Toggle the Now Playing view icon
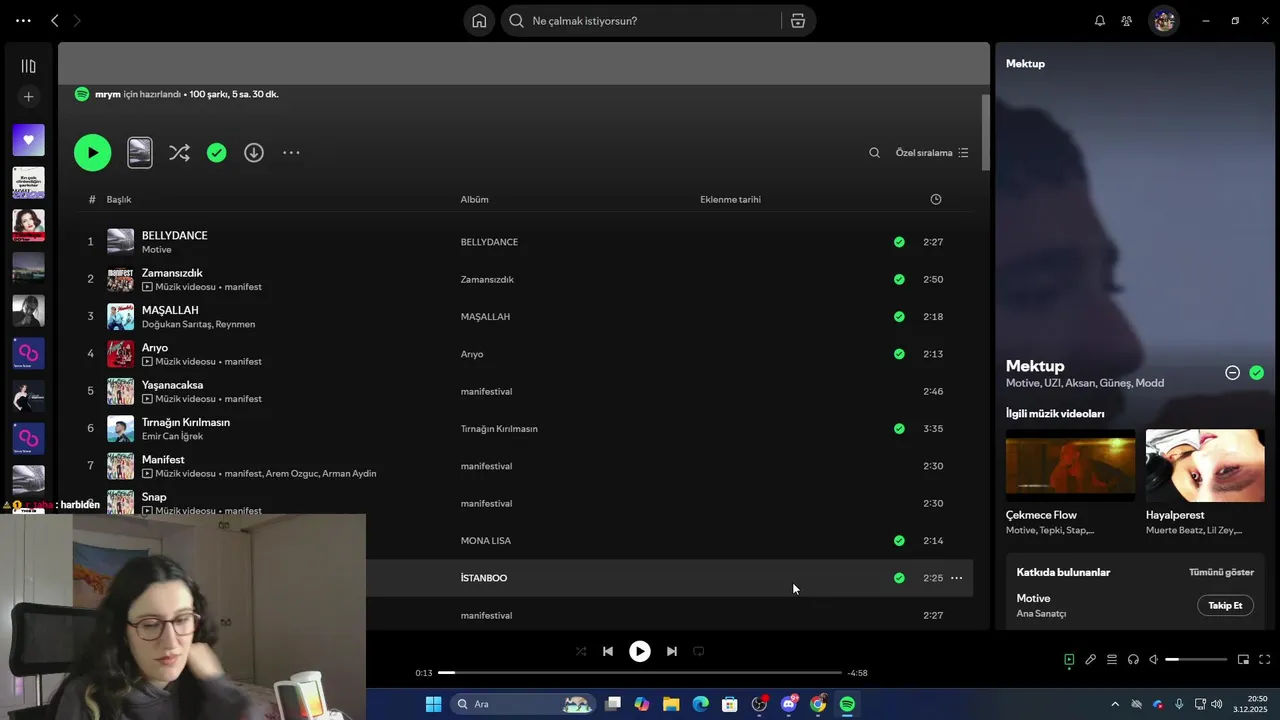This screenshot has height=720, width=1280. [x=1069, y=660]
